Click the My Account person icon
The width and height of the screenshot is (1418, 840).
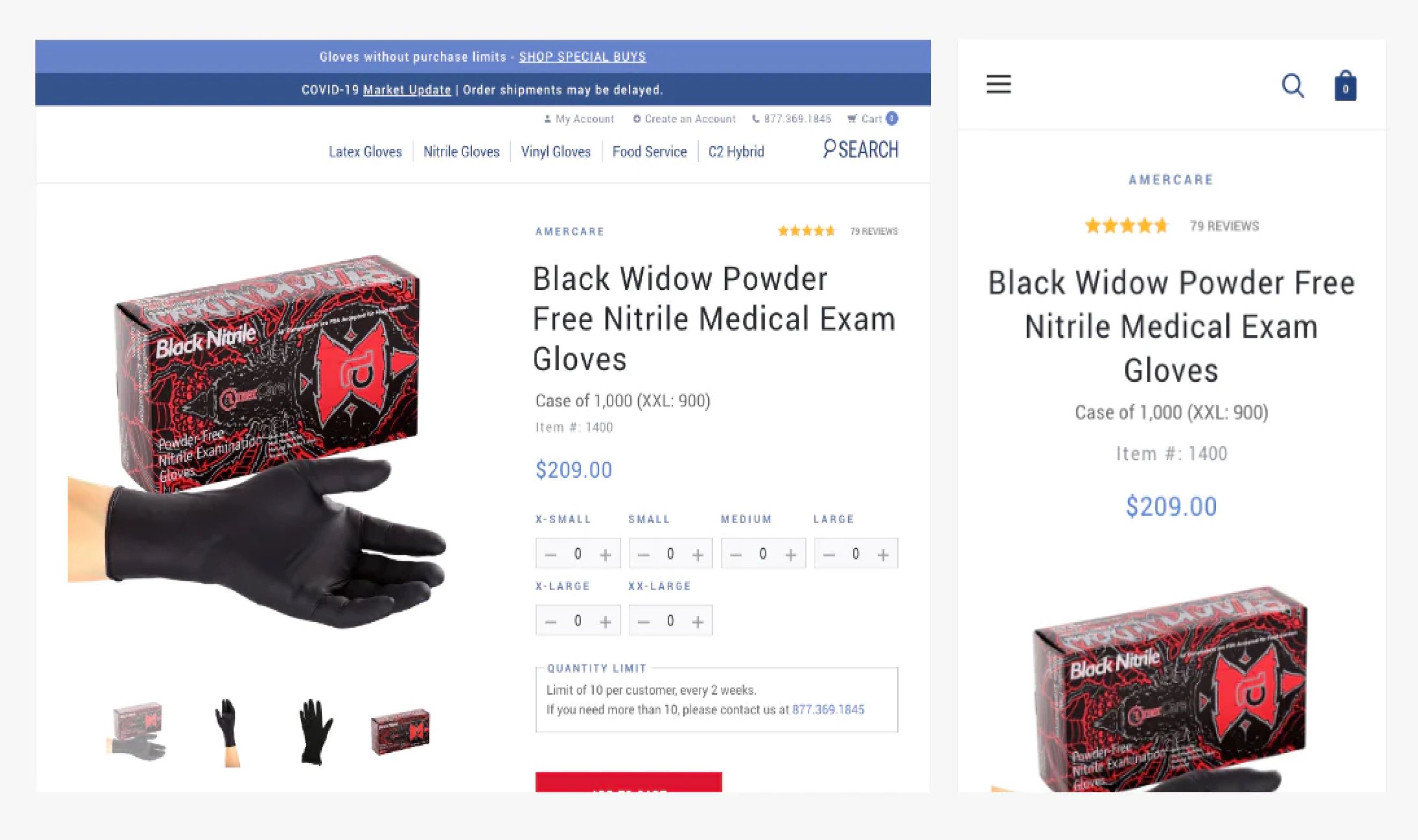click(x=547, y=119)
